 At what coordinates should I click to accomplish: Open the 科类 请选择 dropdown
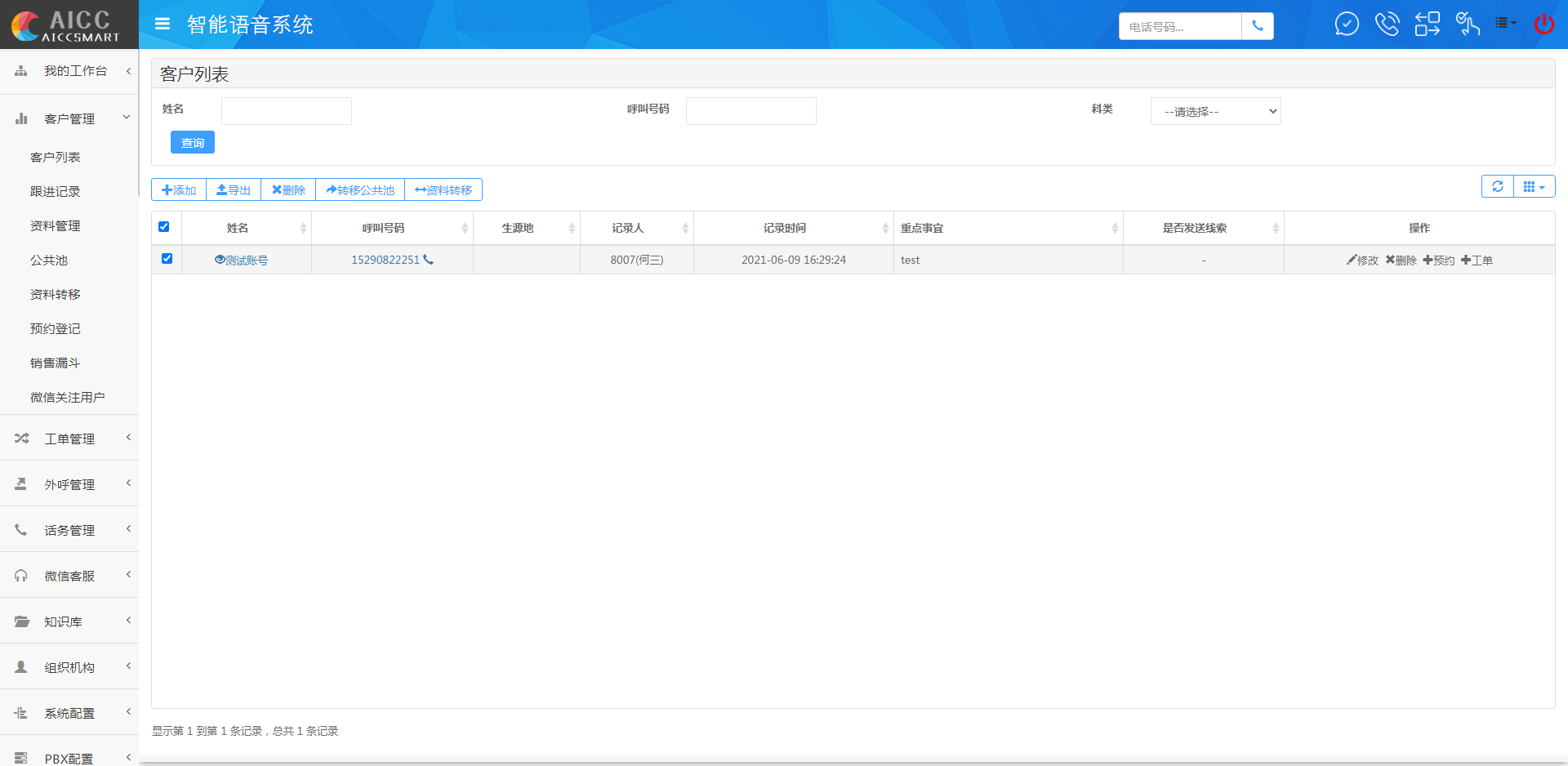tap(1214, 112)
